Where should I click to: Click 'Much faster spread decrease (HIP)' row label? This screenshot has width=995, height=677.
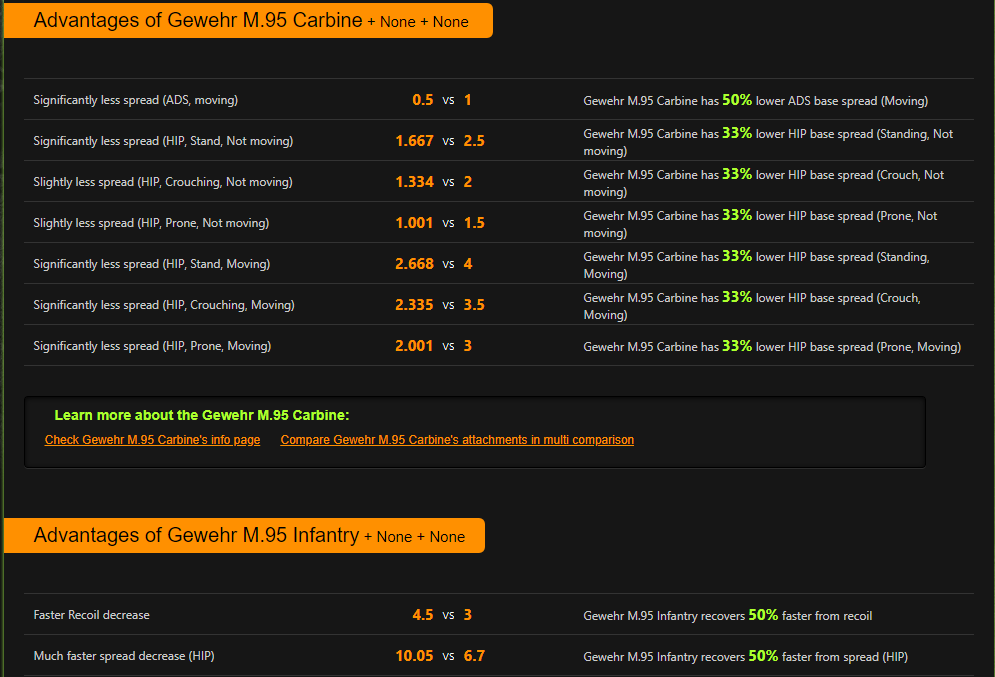coord(124,656)
